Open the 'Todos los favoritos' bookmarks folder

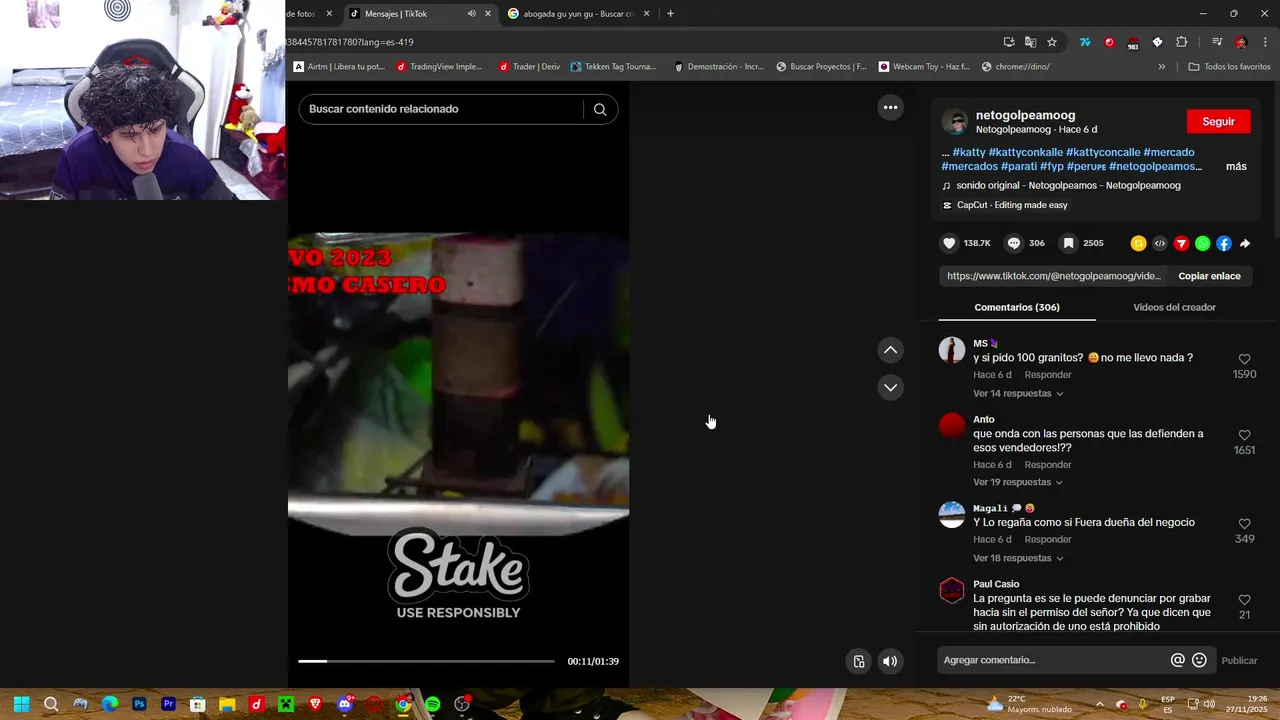coord(1229,67)
